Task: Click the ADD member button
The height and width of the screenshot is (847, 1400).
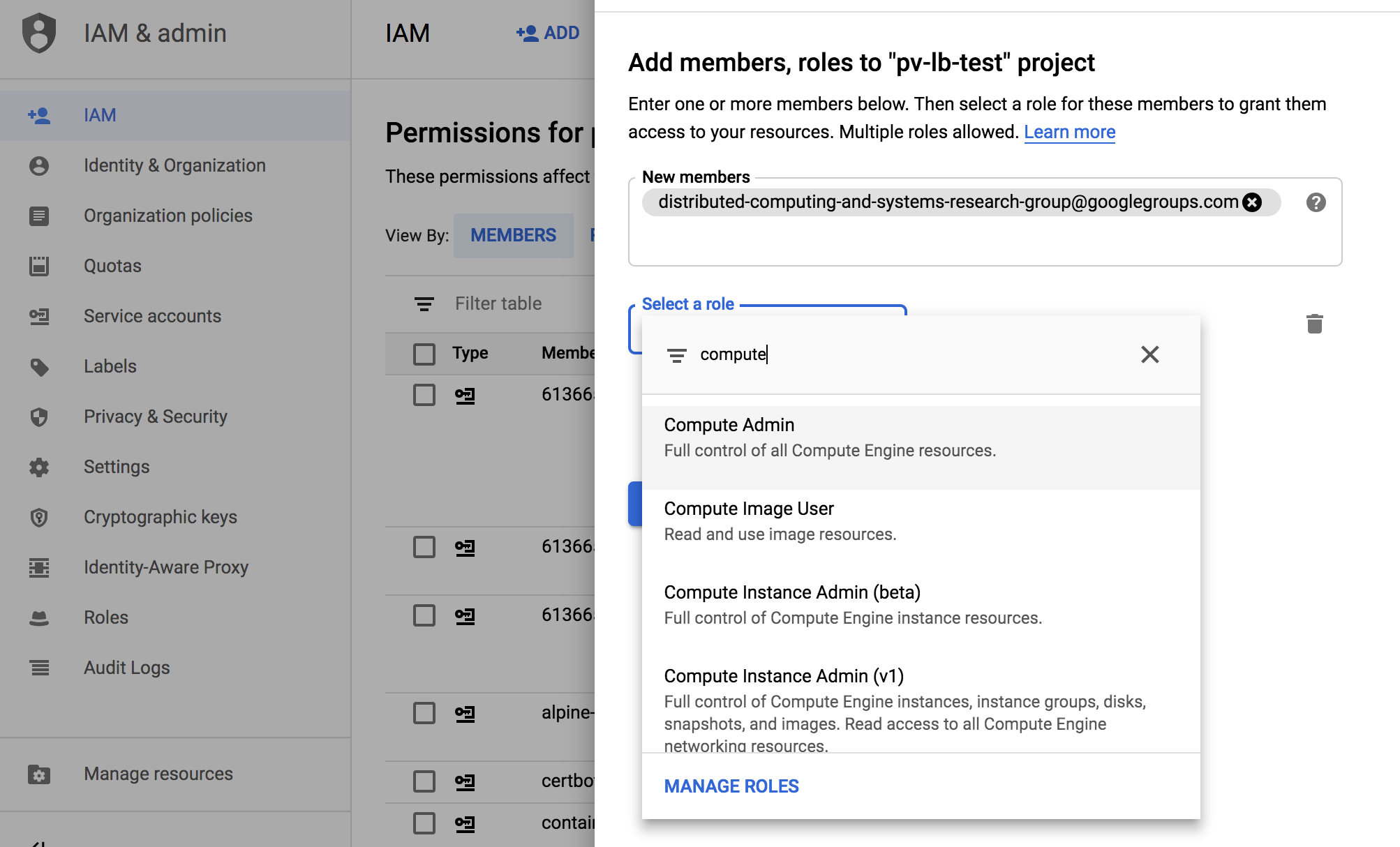Action: [x=548, y=33]
